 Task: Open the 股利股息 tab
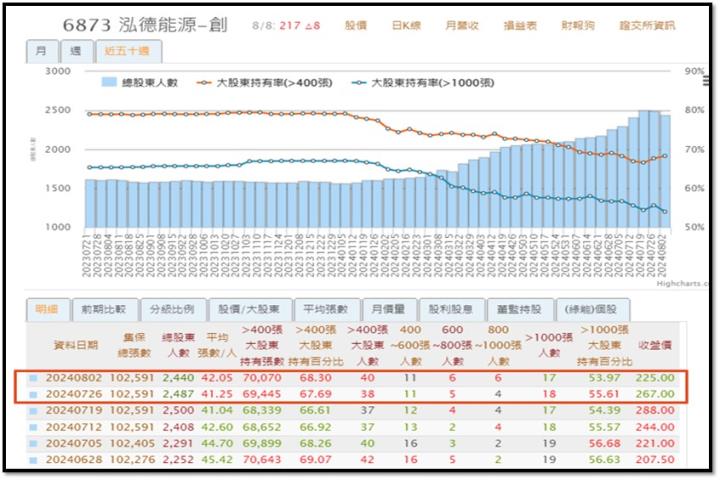point(451,310)
